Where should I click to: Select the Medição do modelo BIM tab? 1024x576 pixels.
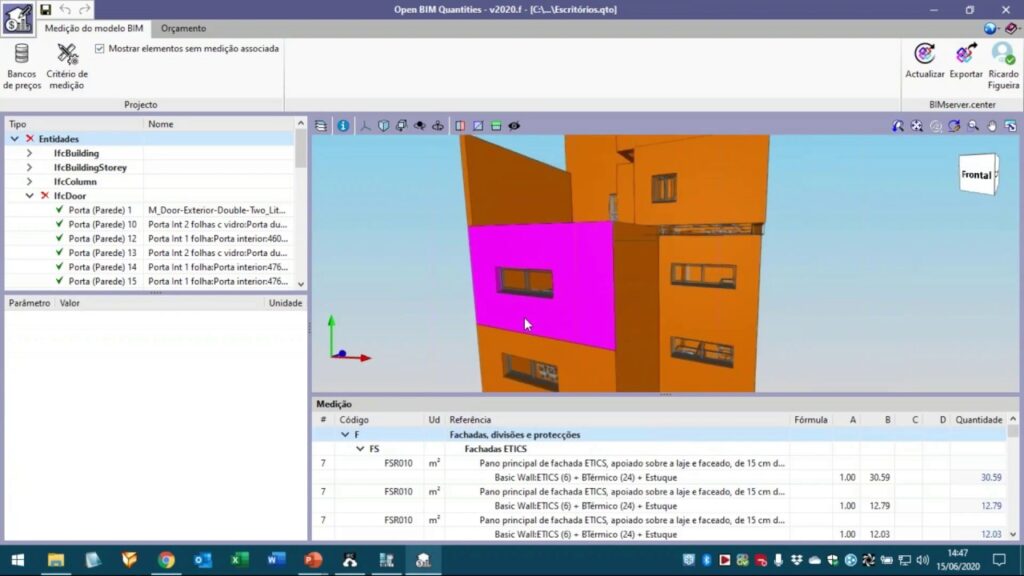(94, 28)
